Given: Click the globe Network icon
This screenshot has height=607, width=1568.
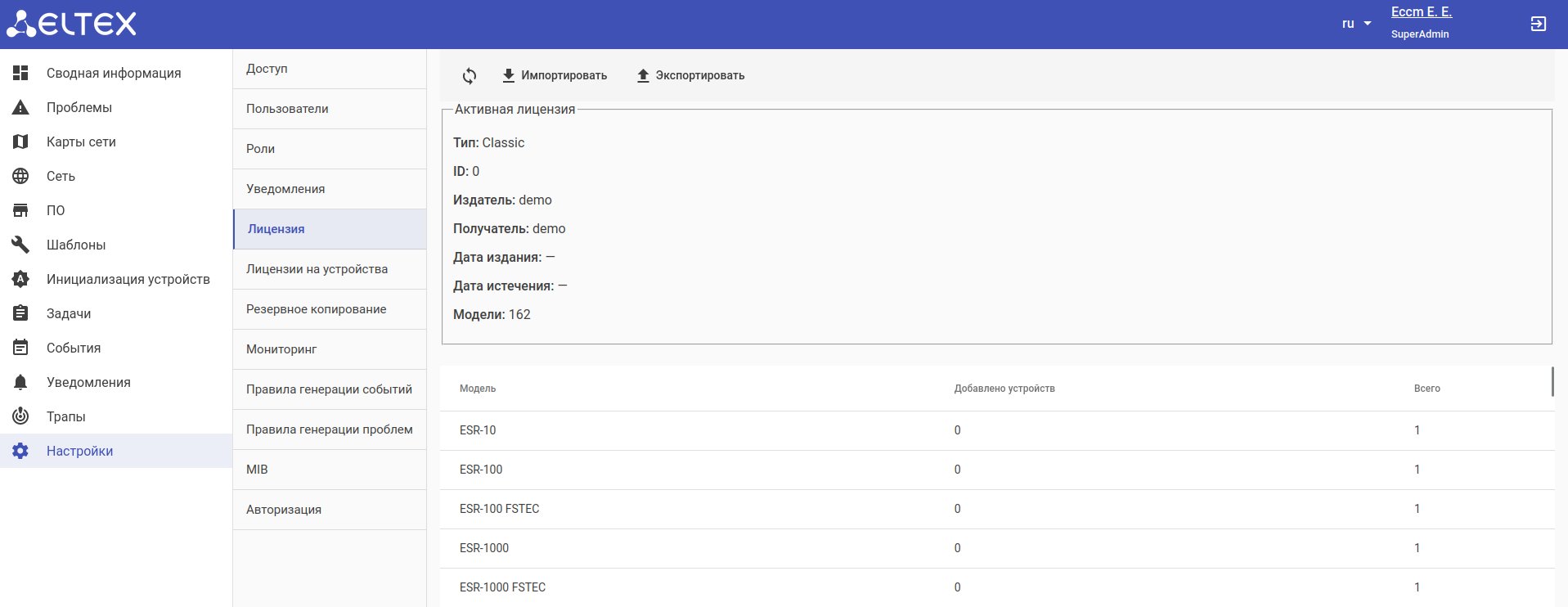Looking at the screenshot, I should [x=20, y=176].
